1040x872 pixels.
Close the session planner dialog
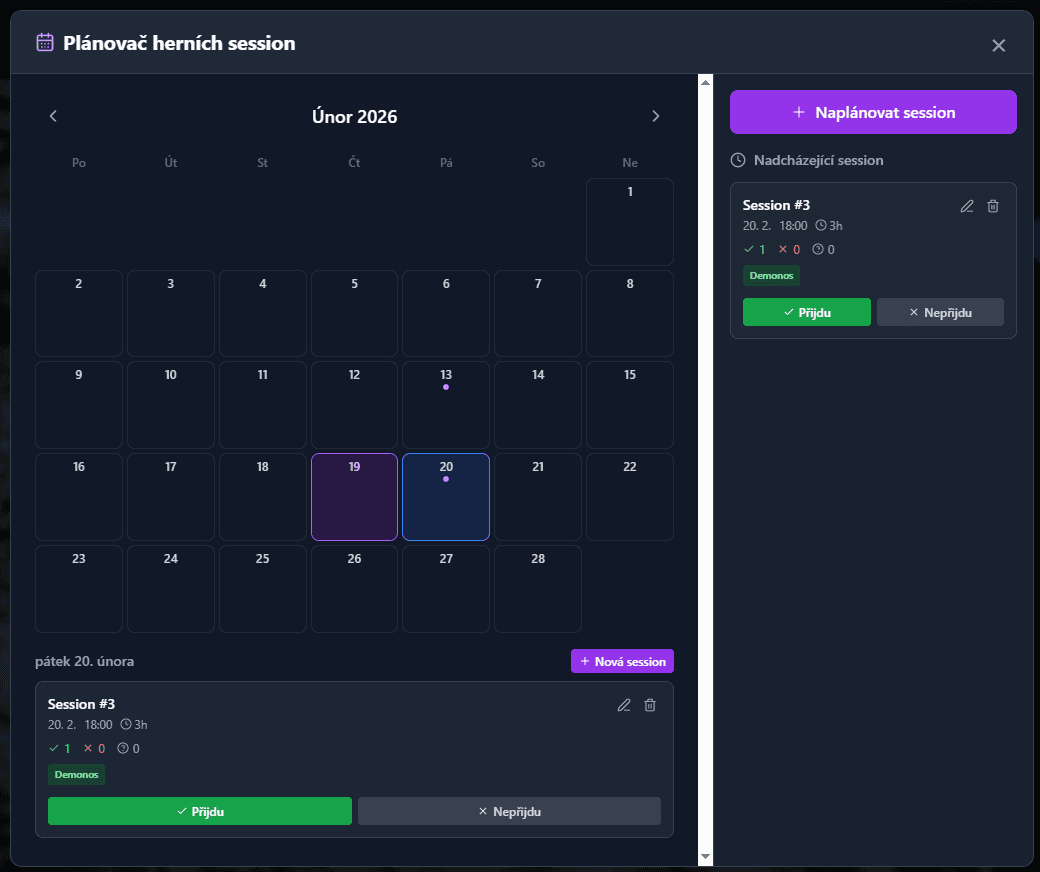point(998,45)
